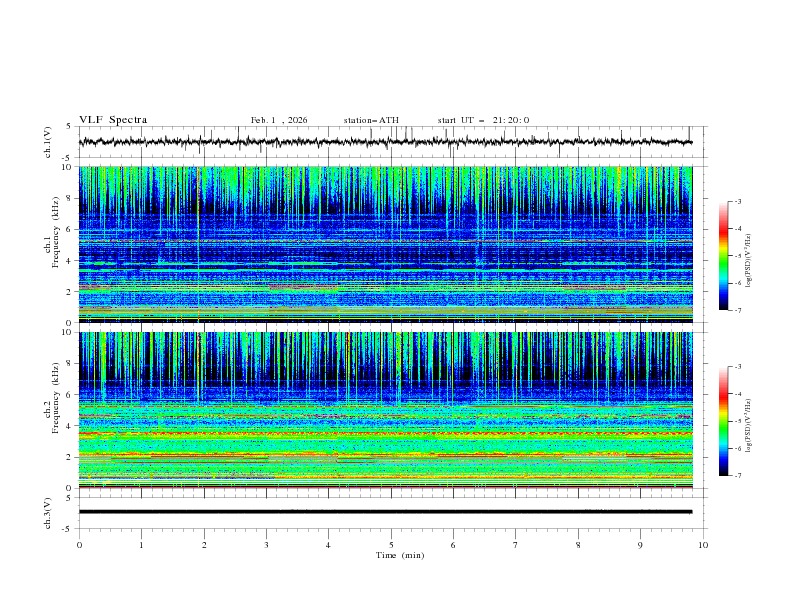Click time axis tick label "3"
This screenshot has width=792, height=612.
(x=266, y=545)
